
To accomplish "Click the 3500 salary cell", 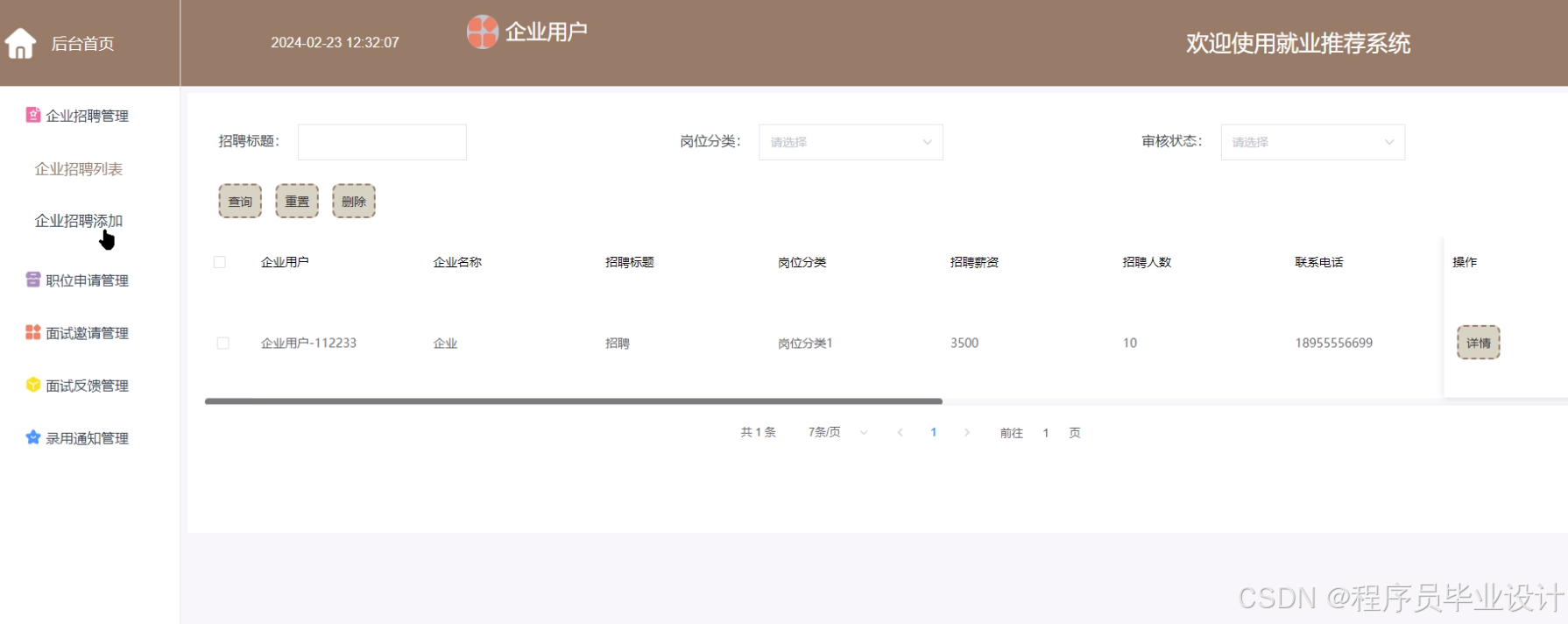I will tap(964, 343).
